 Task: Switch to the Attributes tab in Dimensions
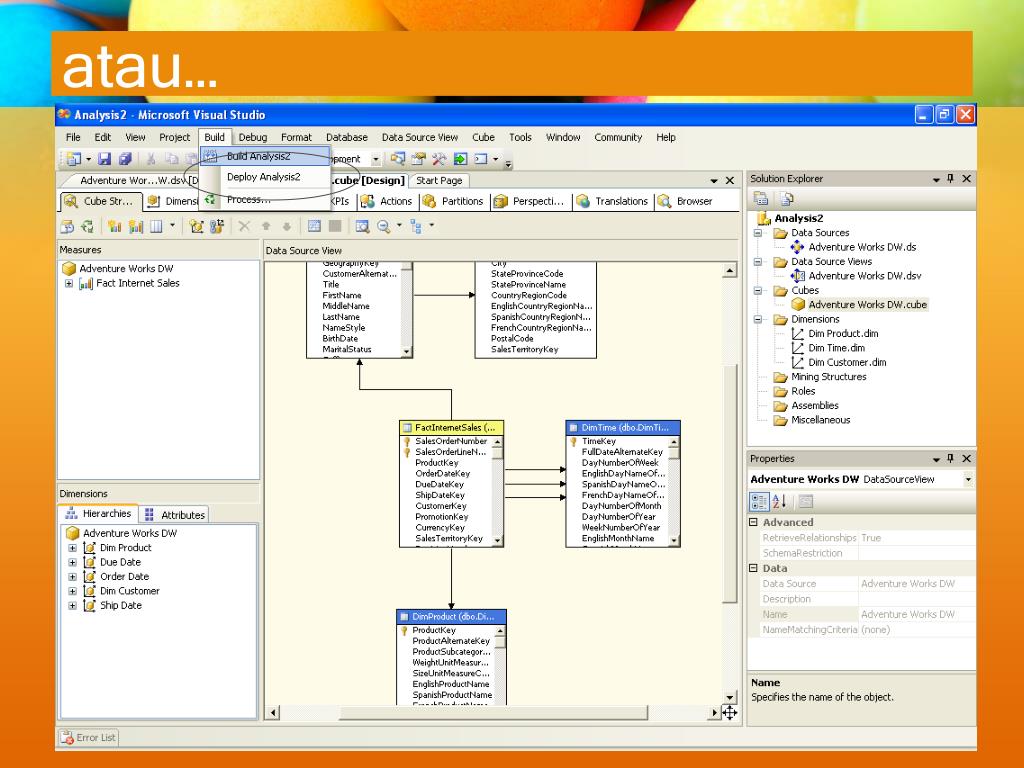[174, 515]
